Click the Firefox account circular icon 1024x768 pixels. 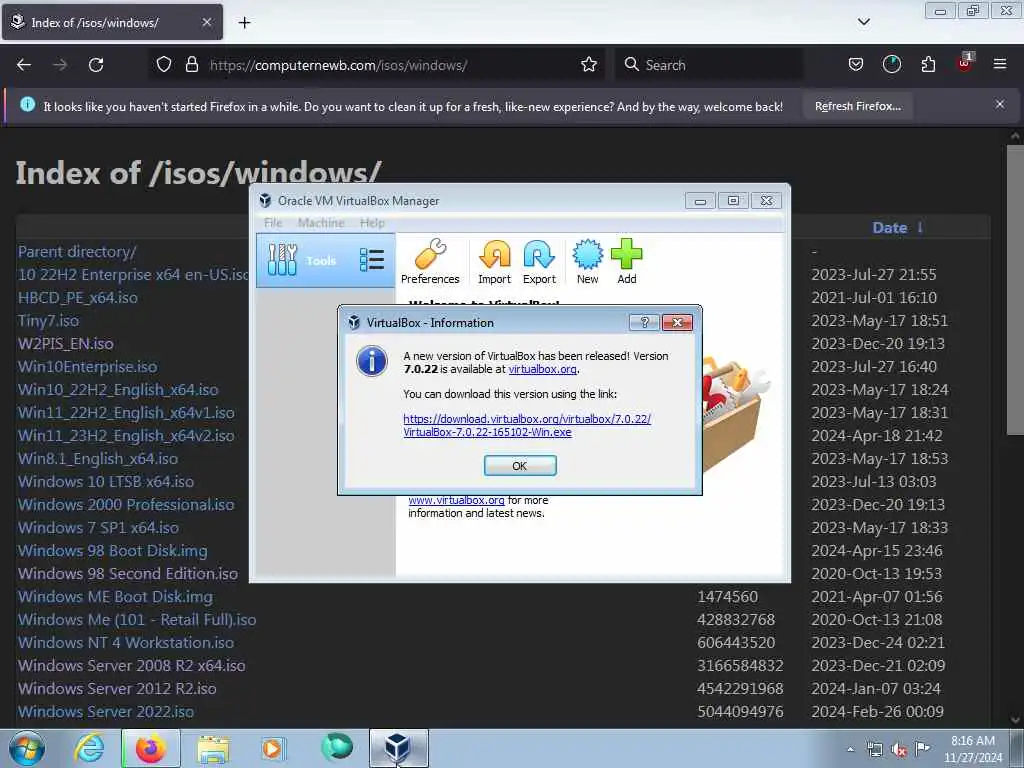click(x=891, y=65)
